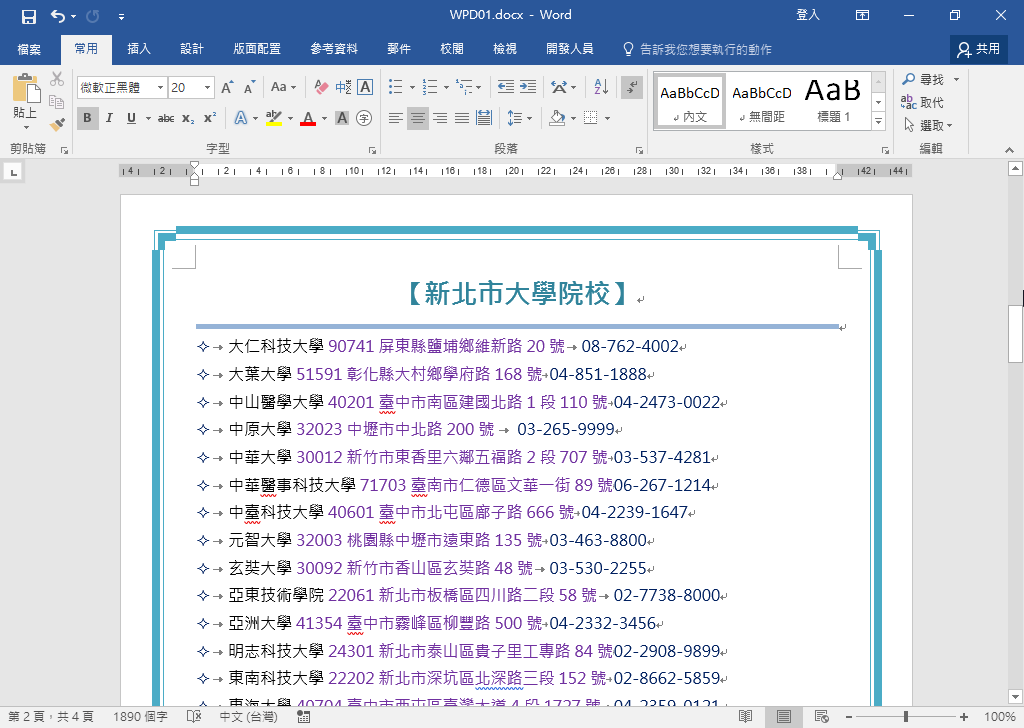Viewport: 1024px width, 728px height.
Task: Increase font size with the grow font icon
Action: click(227, 87)
